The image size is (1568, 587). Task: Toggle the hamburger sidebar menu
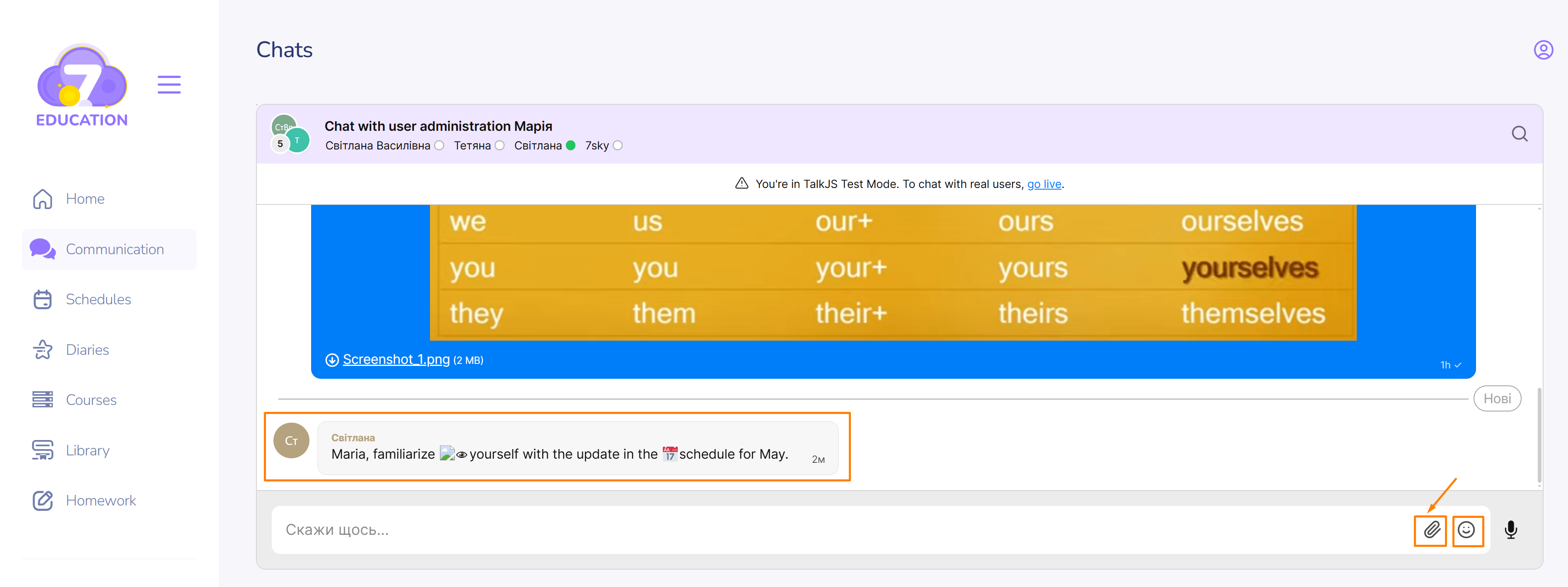[169, 84]
